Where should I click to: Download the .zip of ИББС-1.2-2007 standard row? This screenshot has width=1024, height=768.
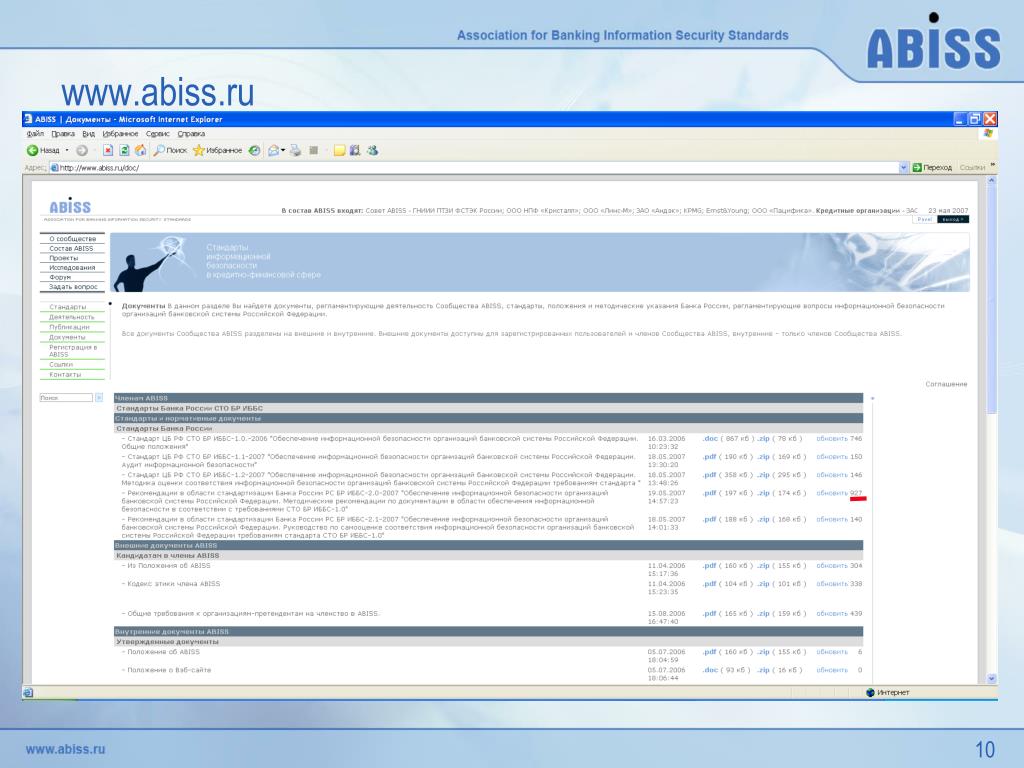tap(763, 475)
